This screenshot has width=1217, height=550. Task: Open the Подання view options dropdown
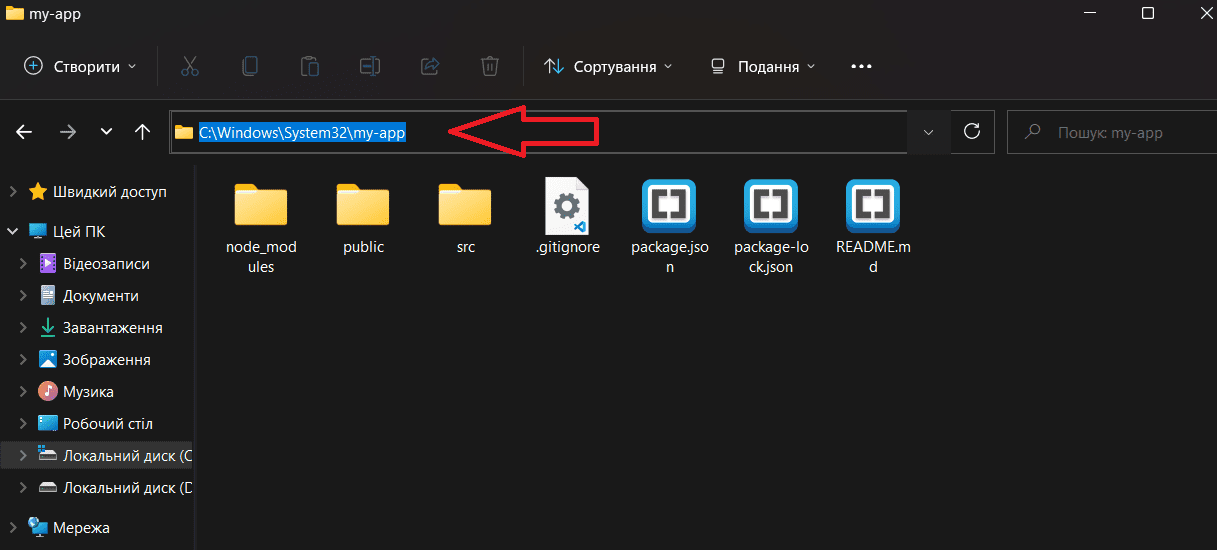[763, 67]
